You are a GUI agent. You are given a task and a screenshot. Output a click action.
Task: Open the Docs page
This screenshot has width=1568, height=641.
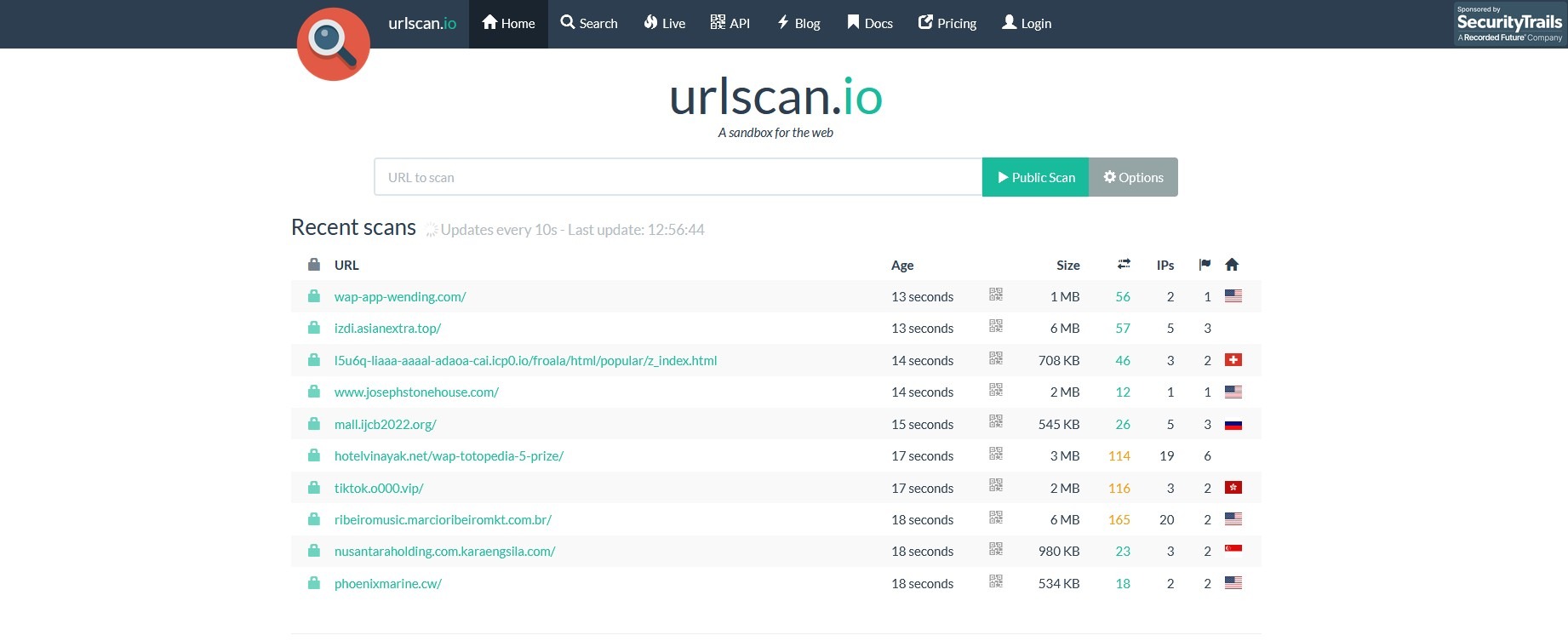pos(869,24)
